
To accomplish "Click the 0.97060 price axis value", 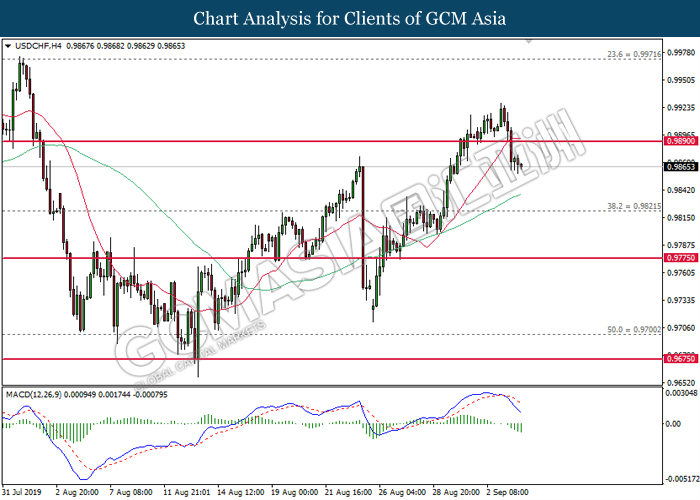I will coord(681,328).
